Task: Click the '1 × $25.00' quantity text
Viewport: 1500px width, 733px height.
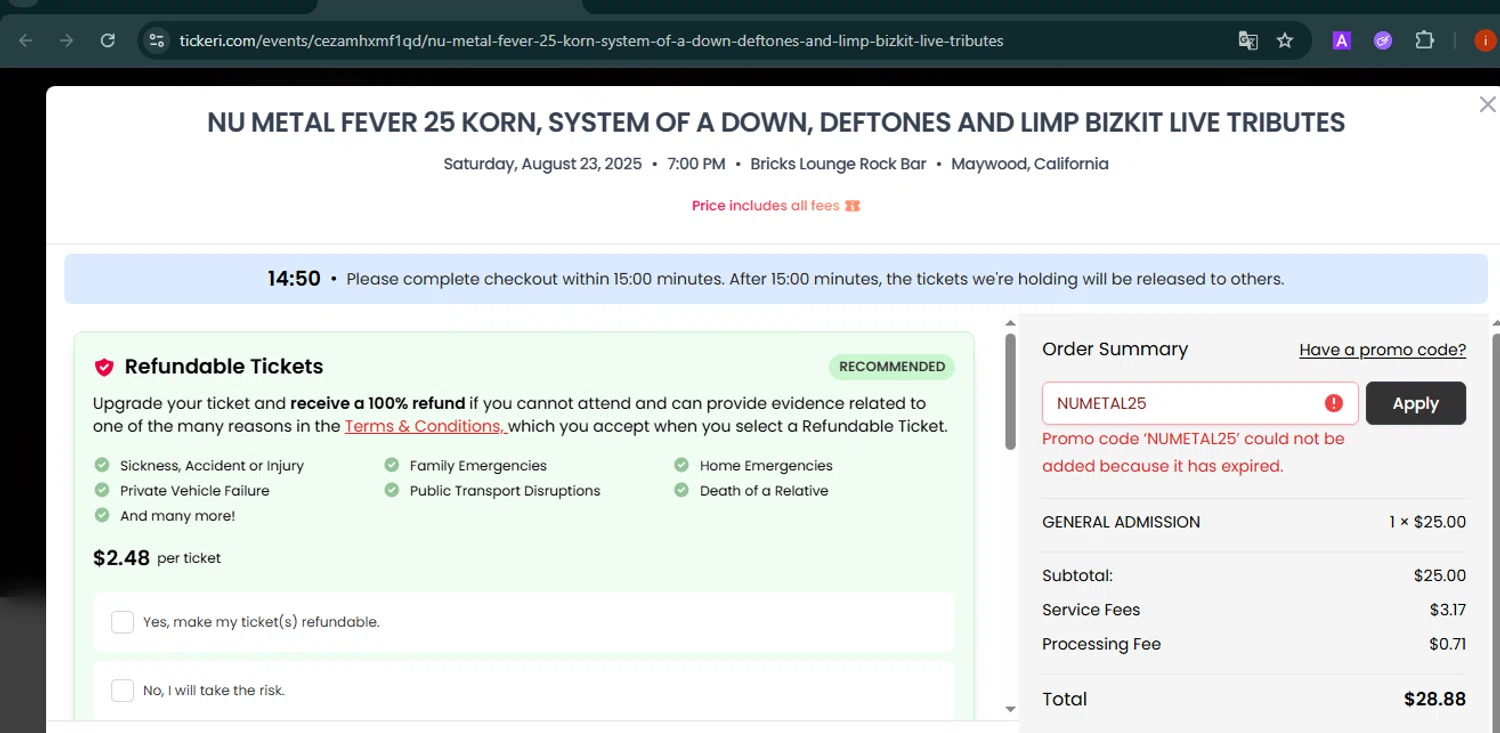Action: (x=1427, y=522)
